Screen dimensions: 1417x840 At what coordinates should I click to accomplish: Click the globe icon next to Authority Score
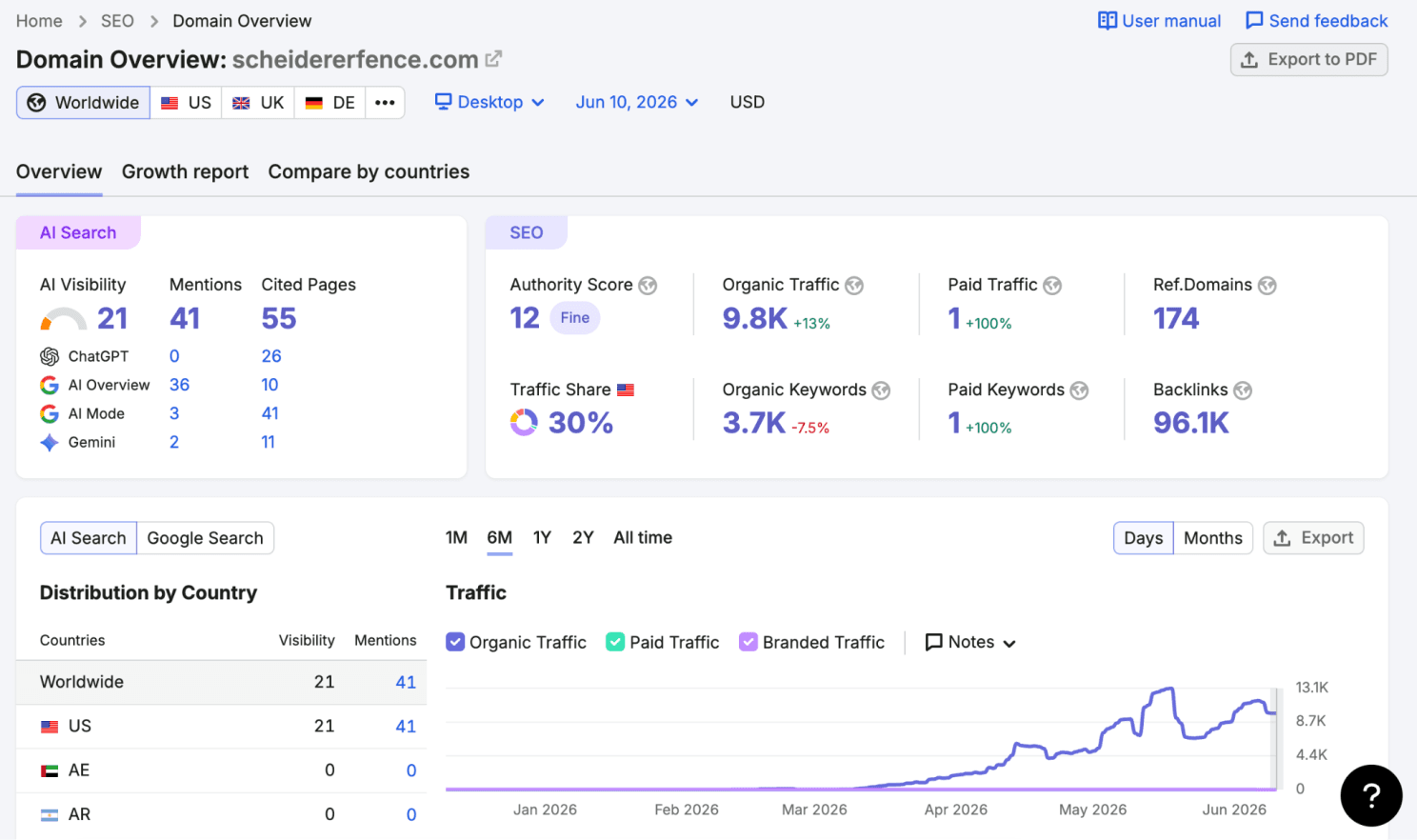tap(648, 286)
